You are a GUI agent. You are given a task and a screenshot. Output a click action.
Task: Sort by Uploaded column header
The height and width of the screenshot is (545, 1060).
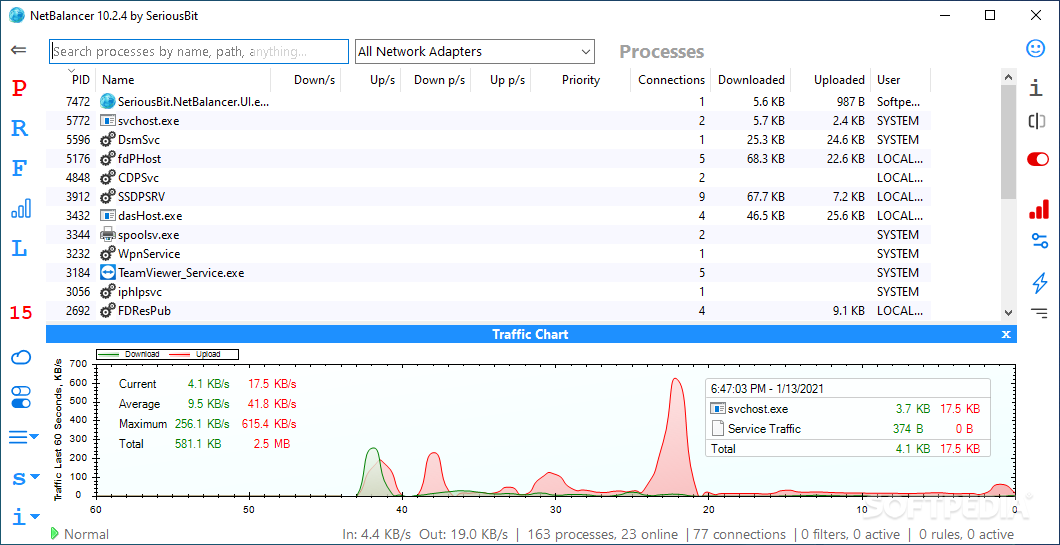(831, 80)
